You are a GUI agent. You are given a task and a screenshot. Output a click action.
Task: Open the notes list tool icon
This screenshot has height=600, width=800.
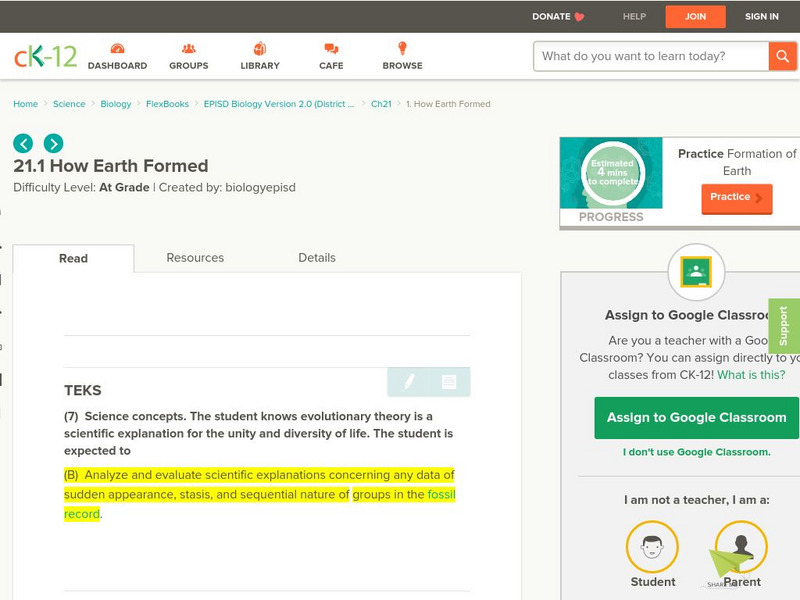(x=449, y=382)
